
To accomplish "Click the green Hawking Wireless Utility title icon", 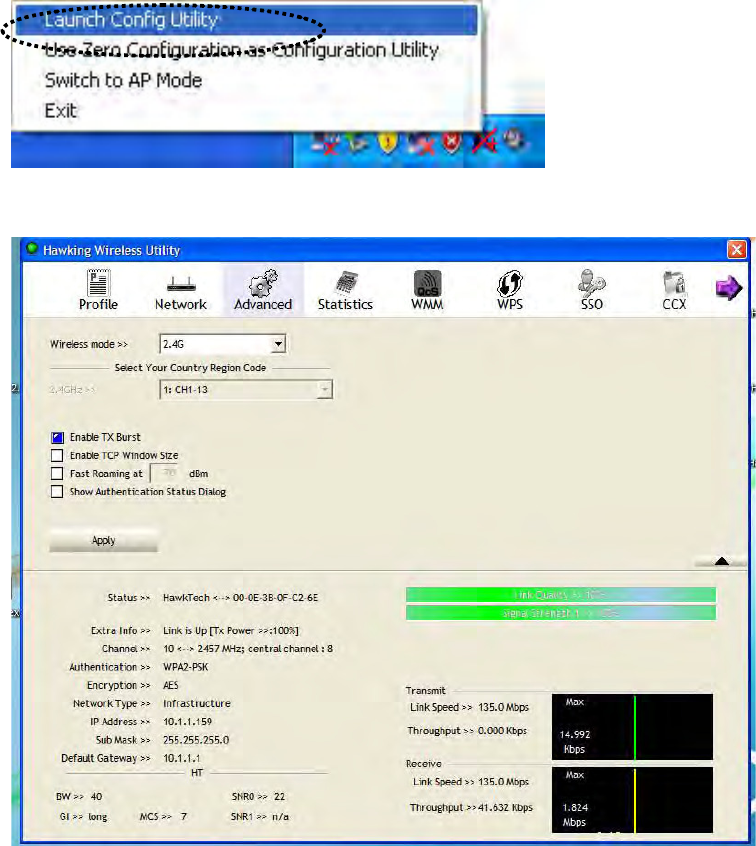I will 32,249.
